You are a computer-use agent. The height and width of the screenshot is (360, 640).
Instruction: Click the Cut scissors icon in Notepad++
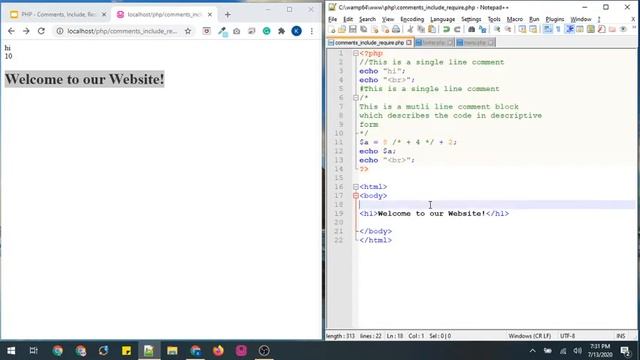point(411,29)
